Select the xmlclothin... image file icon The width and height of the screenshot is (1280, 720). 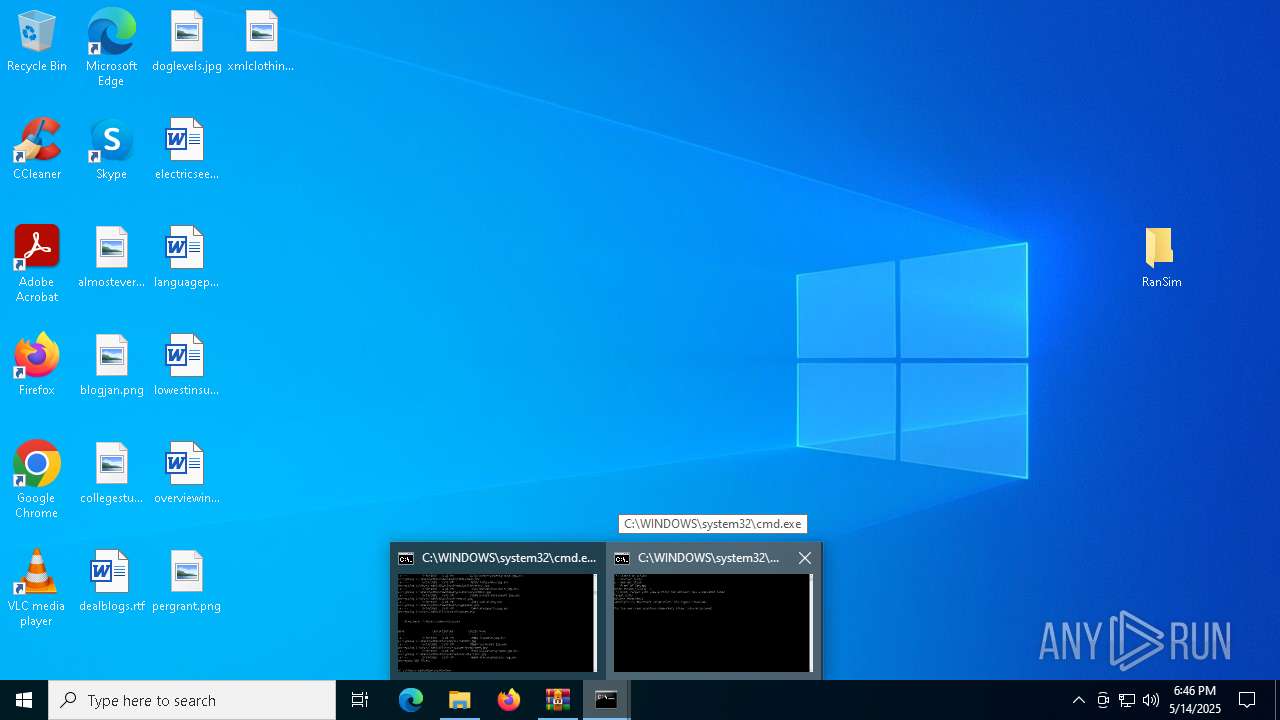pyautogui.click(x=261, y=42)
